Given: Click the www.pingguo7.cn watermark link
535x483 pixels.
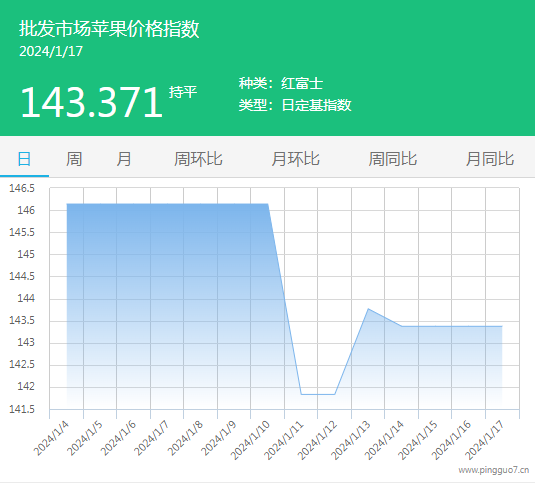Looking at the screenshot, I should [x=493, y=470].
